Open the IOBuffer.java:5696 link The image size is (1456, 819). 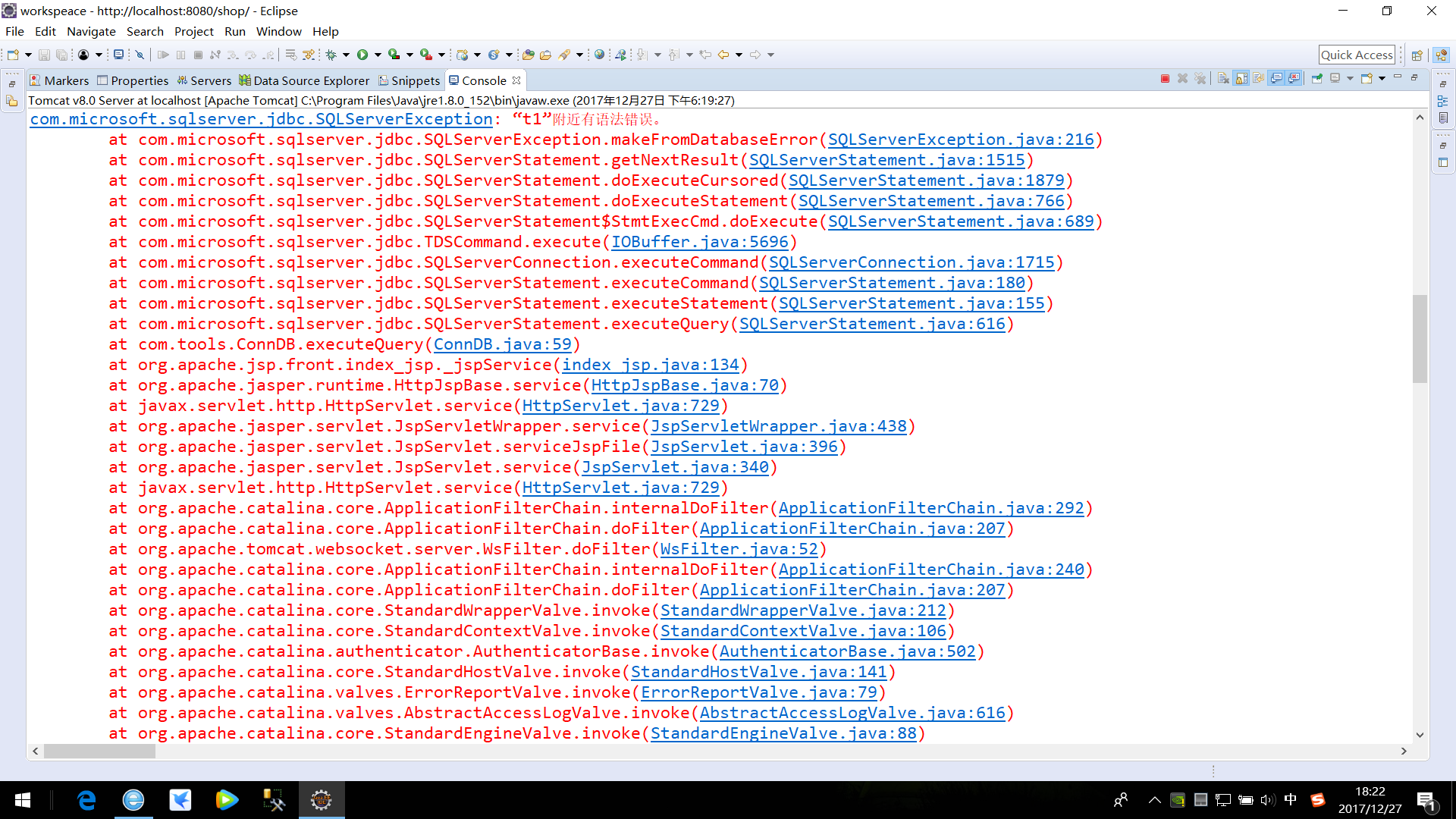[x=700, y=242]
